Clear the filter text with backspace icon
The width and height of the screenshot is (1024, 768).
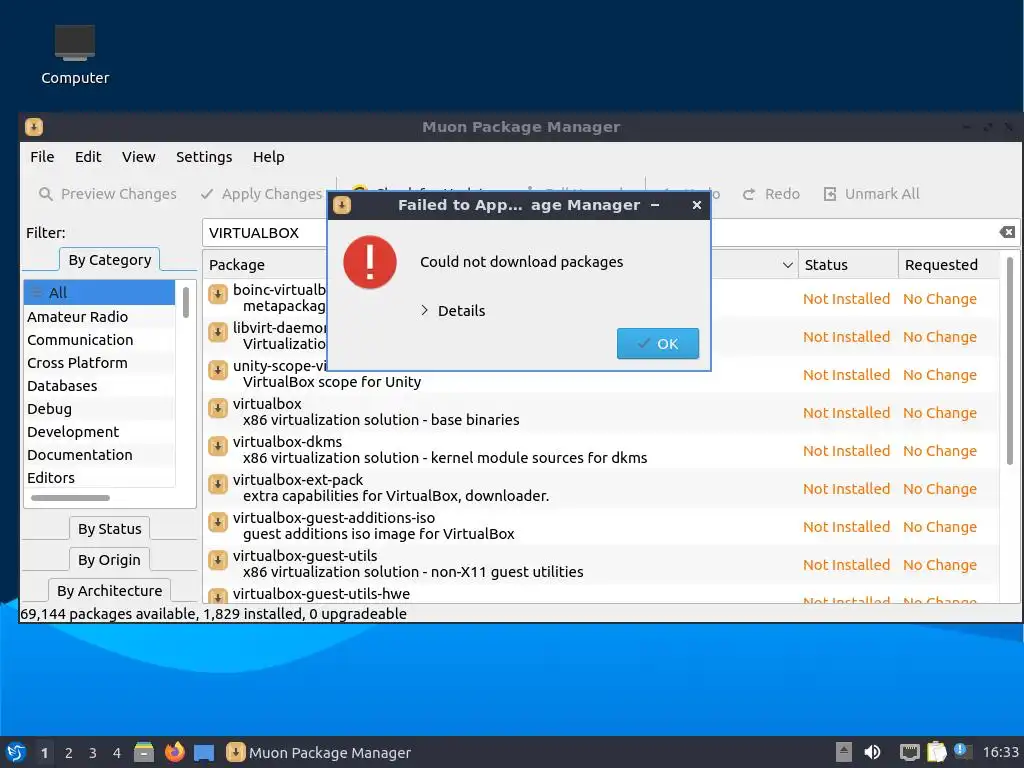pyautogui.click(x=1007, y=232)
